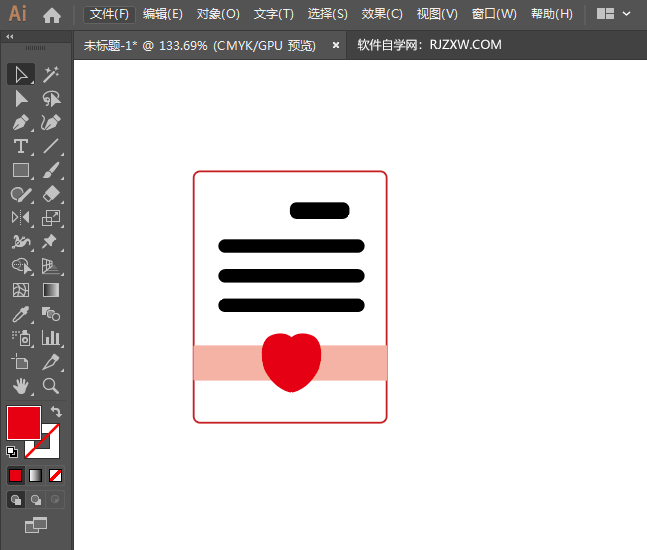
Task: Click the red heart shape on canvas
Action: click(x=291, y=362)
